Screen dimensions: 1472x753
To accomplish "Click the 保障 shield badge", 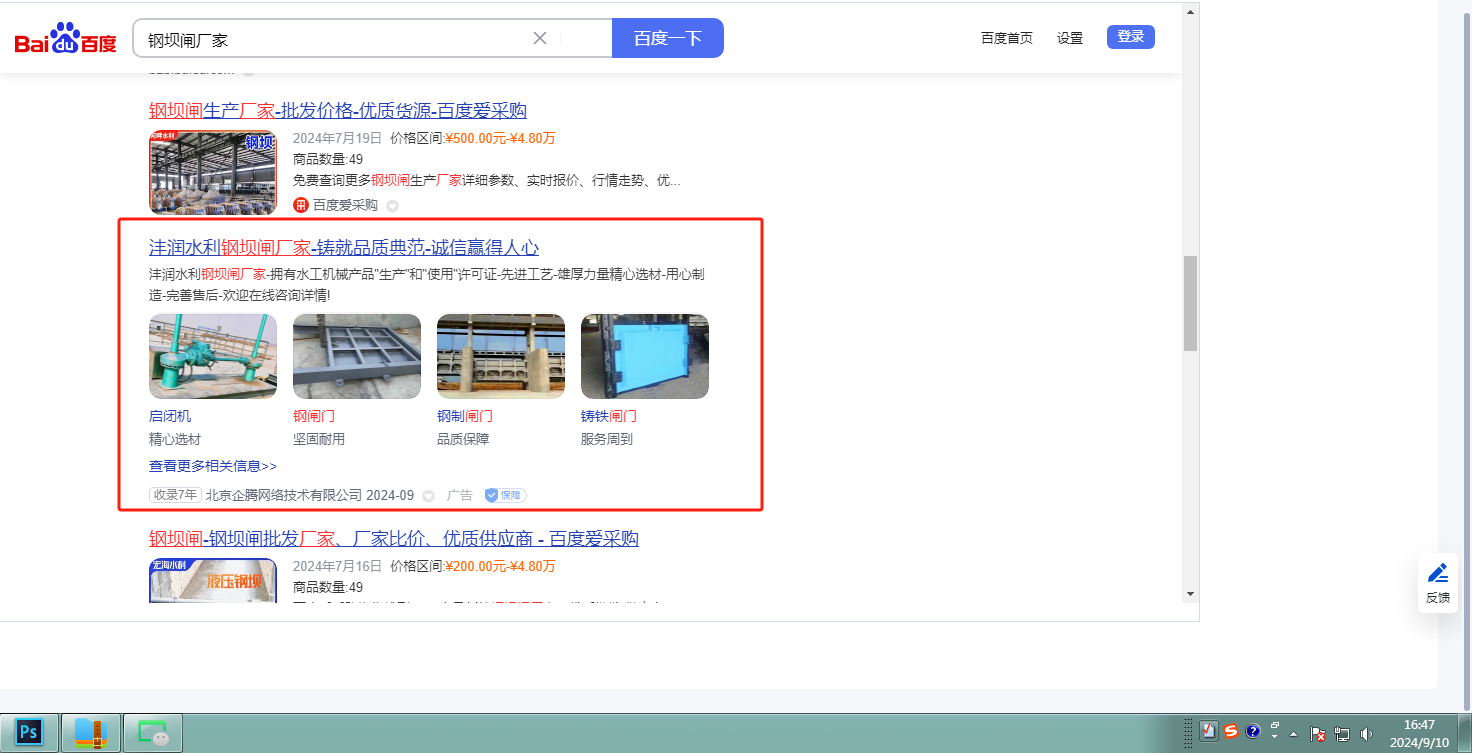I will point(505,495).
